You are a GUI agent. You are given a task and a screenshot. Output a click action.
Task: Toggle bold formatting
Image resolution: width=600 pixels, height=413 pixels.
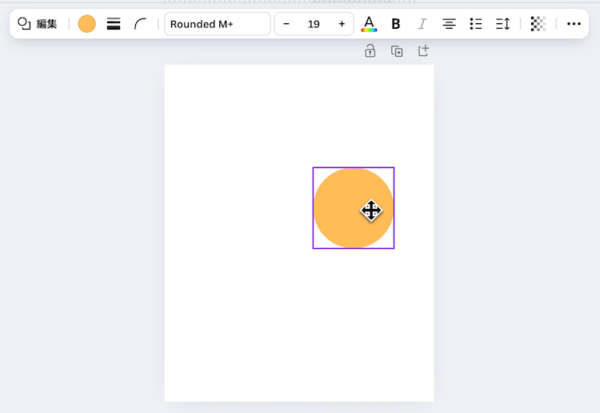(396, 24)
